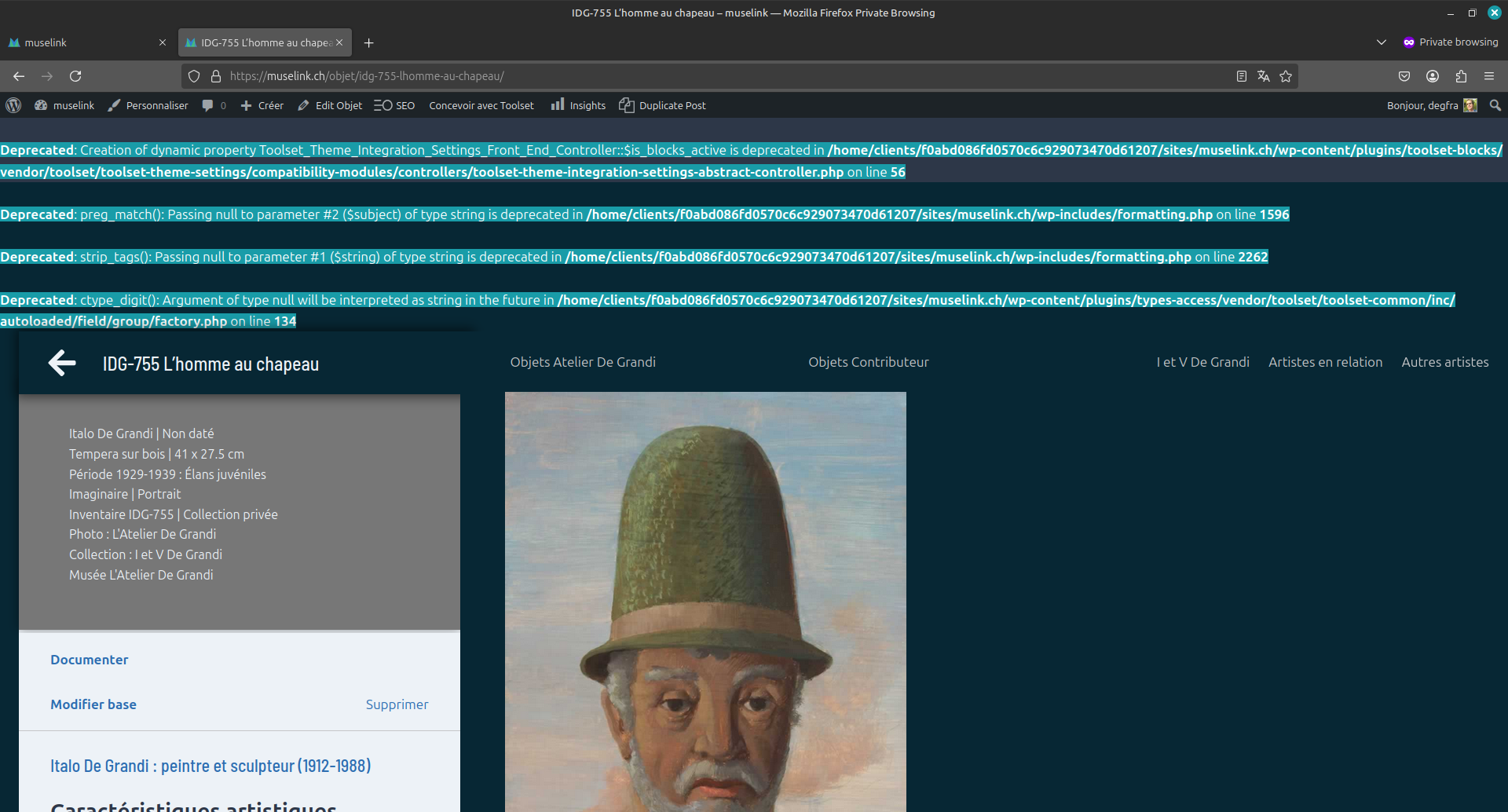Image resolution: width=1508 pixels, height=812 pixels.
Task: Show site security padlock info
Action: 216,76
